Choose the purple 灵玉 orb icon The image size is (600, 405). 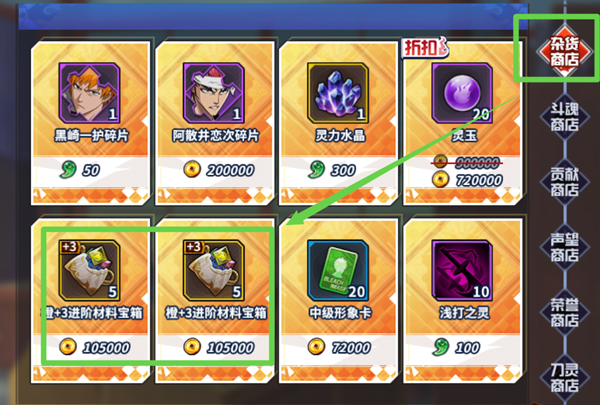pos(462,93)
